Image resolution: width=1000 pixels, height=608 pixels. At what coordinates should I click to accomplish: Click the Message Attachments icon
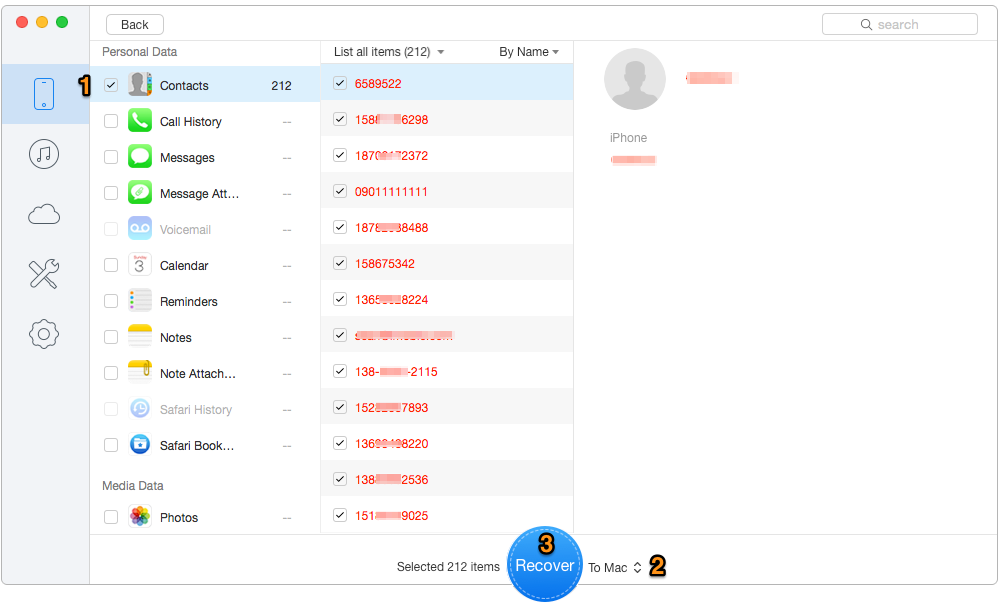(140, 192)
